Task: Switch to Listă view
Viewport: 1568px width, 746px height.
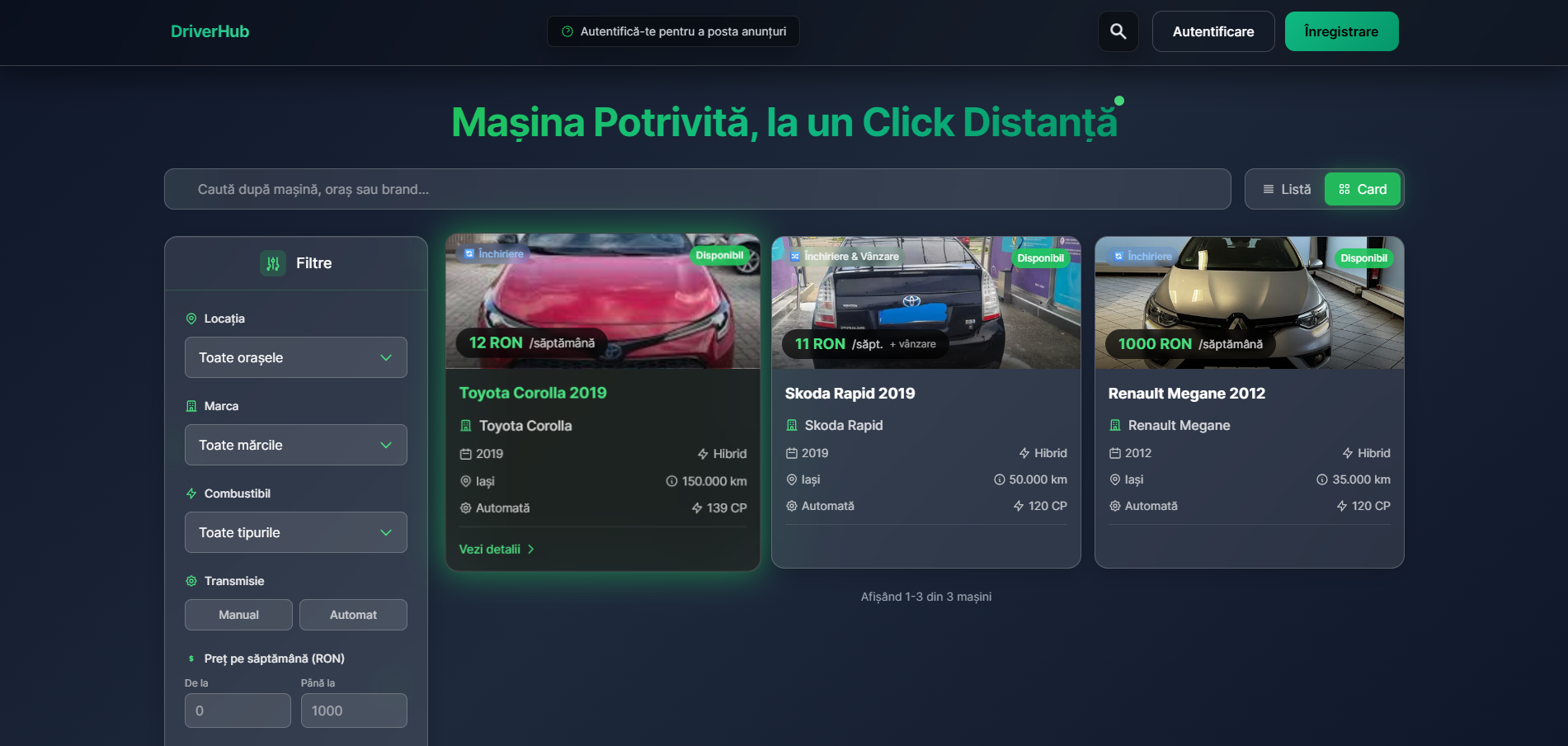Action: pos(1287,189)
